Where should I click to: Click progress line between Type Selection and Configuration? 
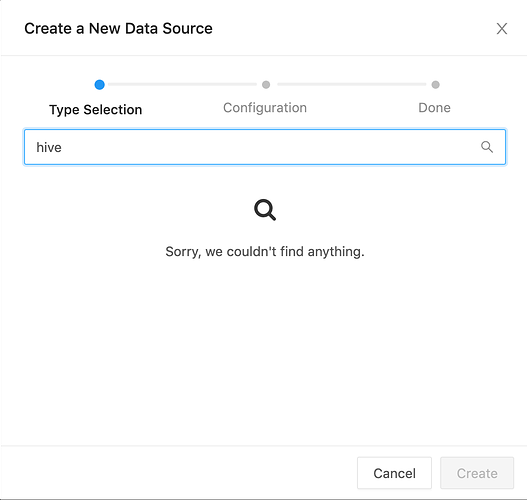tap(182, 84)
